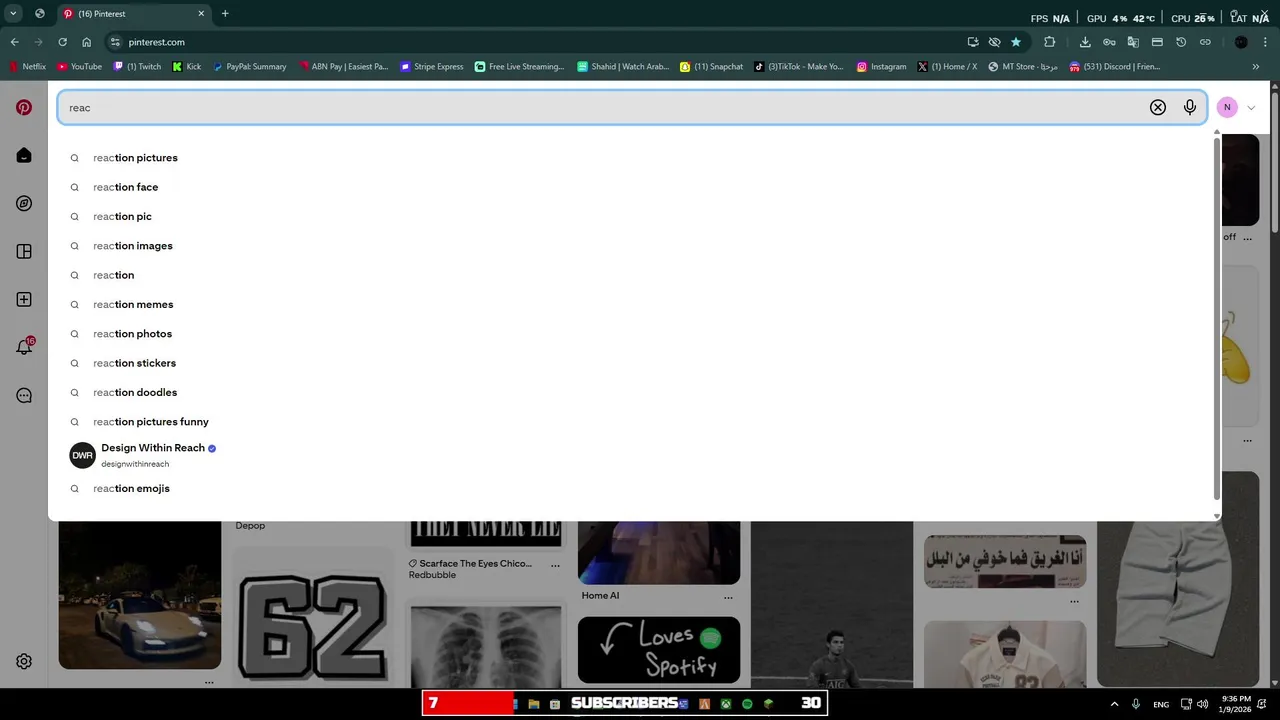Image resolution: width=1280 pixels, height=720 pixels.
Task: Select the plain "reaction" suggestion
Action: (x=113, y=275)
